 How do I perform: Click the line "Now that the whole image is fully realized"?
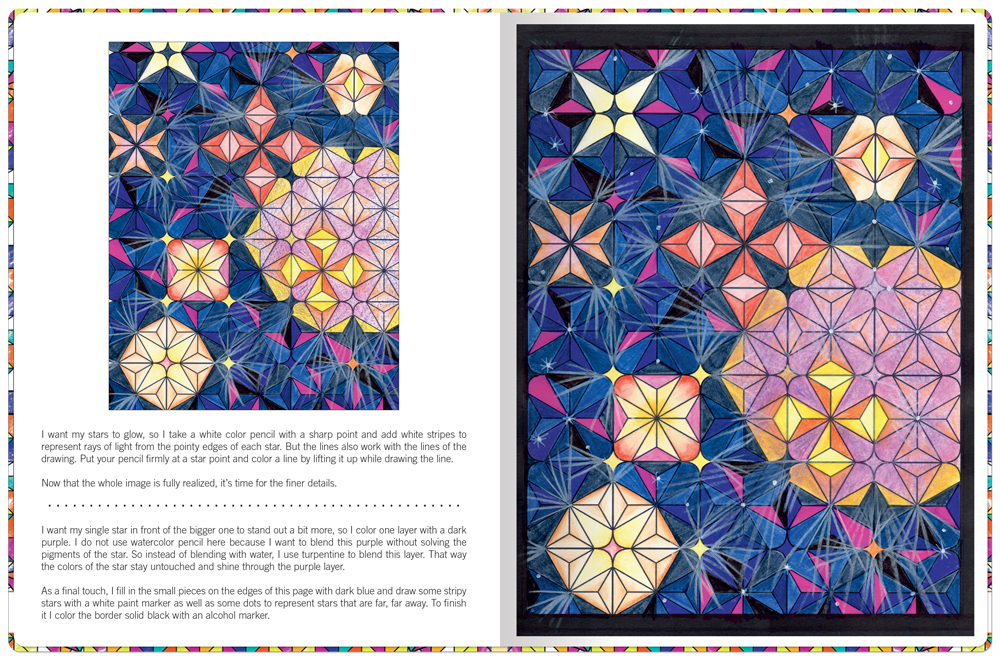point(189,483)
